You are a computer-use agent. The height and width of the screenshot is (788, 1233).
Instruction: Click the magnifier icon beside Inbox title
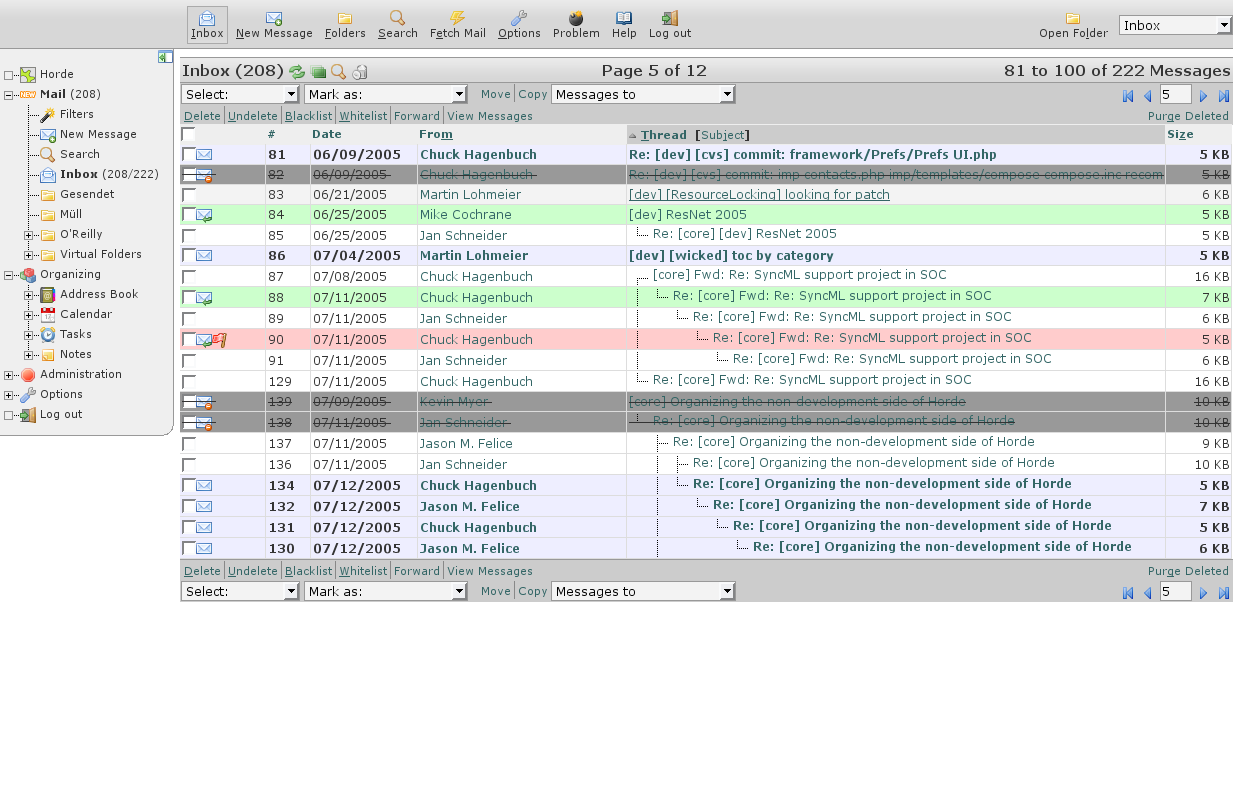click(338, 71)
